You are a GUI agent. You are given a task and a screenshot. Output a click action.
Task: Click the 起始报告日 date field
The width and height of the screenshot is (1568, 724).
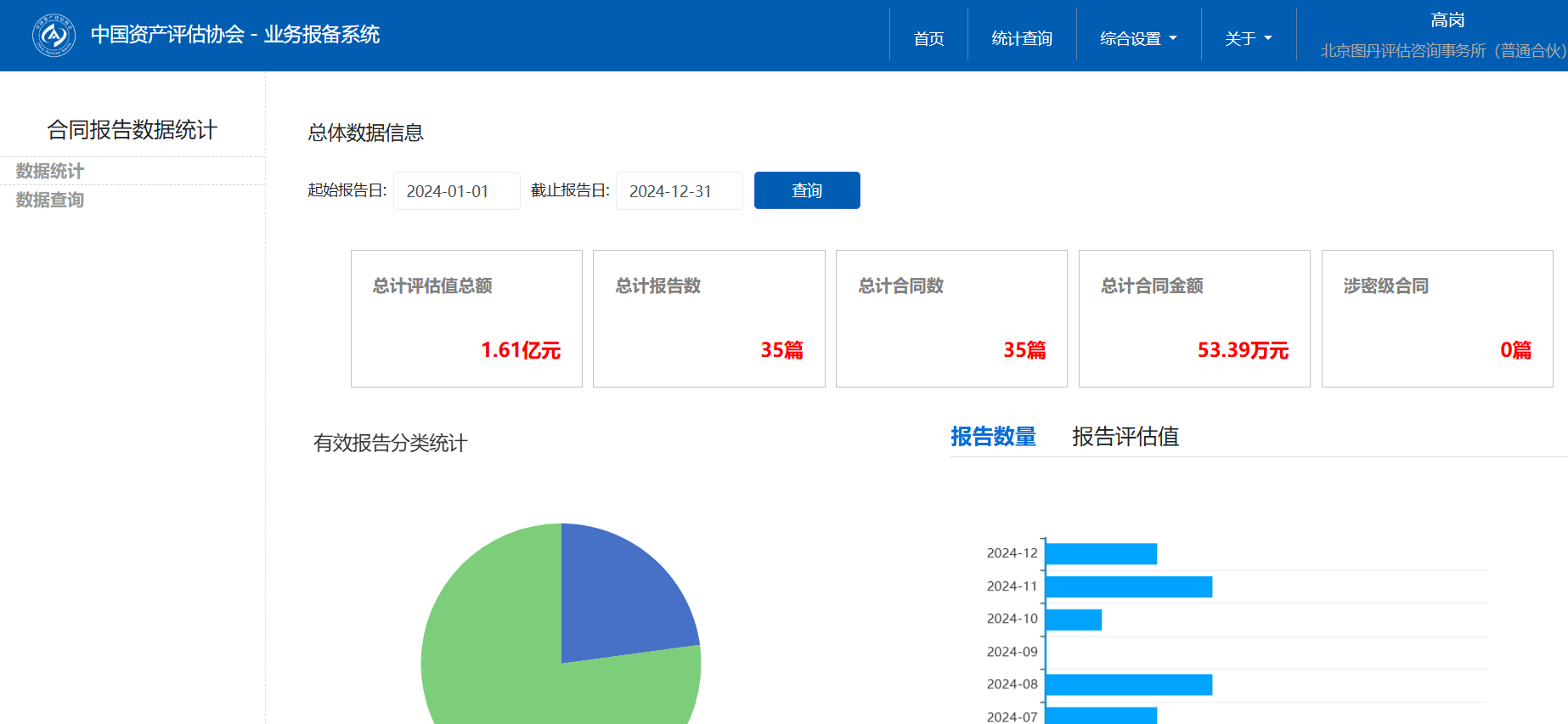(x=456, y=191)
